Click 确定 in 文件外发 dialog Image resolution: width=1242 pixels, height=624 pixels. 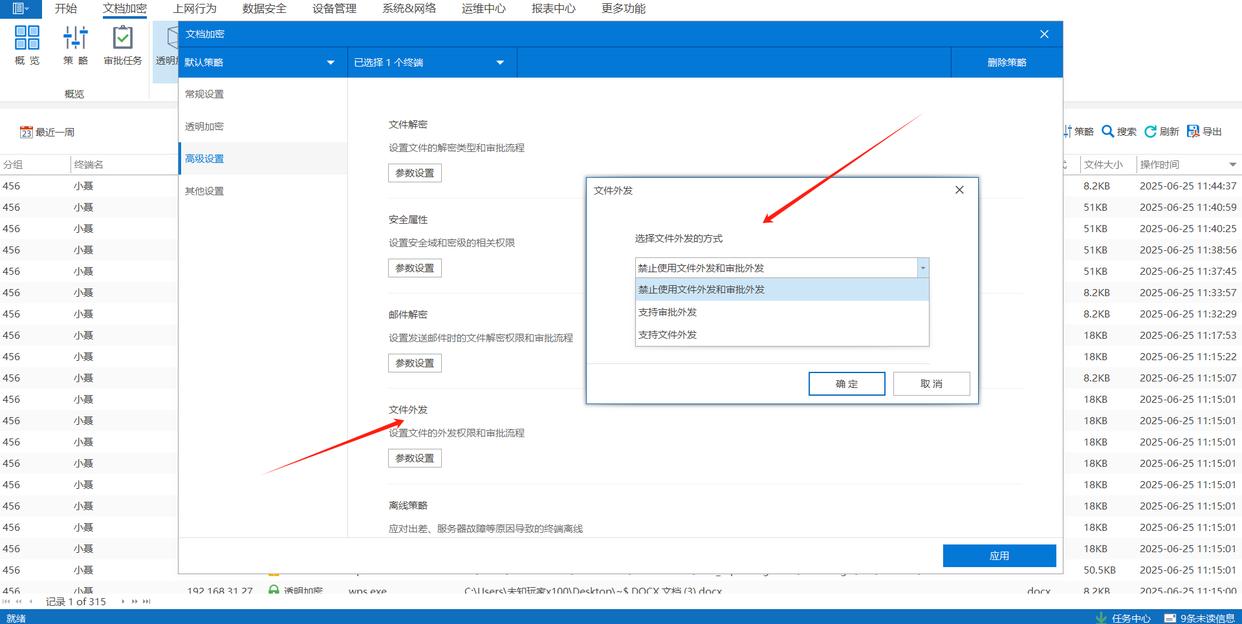click(x=847, y=384)
